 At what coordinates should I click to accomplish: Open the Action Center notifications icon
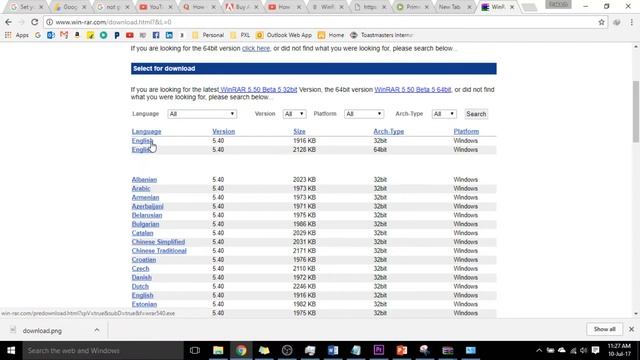pos(596,351)
